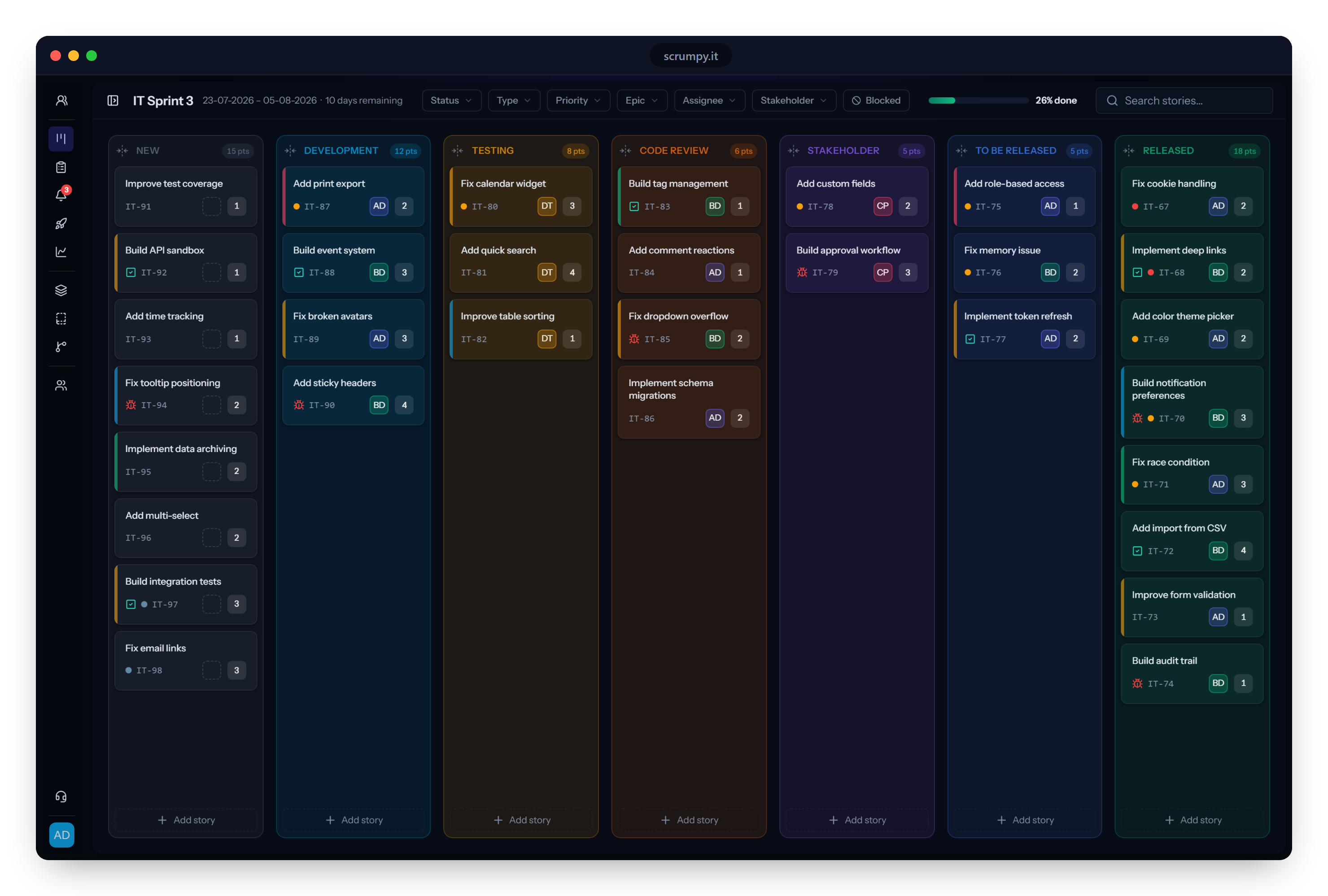The height and width of the screenshot is (896, 1328).
Task: Toggle the task checkbox on IT-92
Action: 131,272
